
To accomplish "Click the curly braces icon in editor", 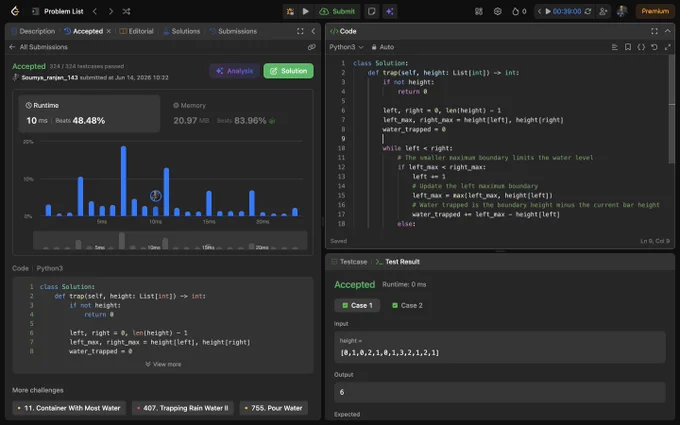I will point(641,47).
